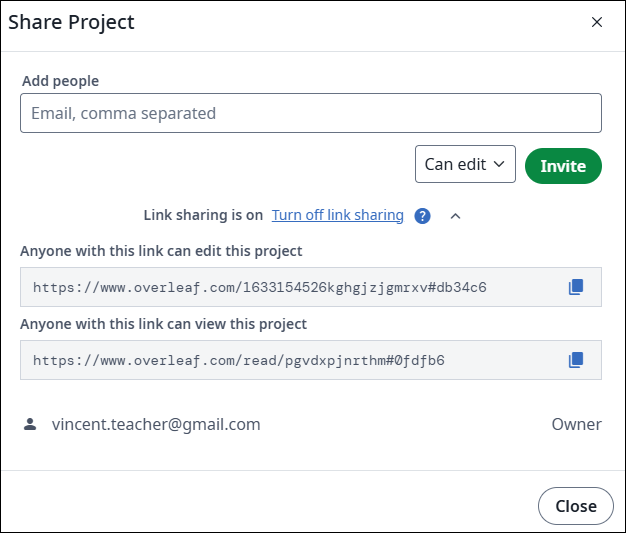The image size is (626, 533).
Task: Open the Can edit permission dropdown
Action: 465,164
